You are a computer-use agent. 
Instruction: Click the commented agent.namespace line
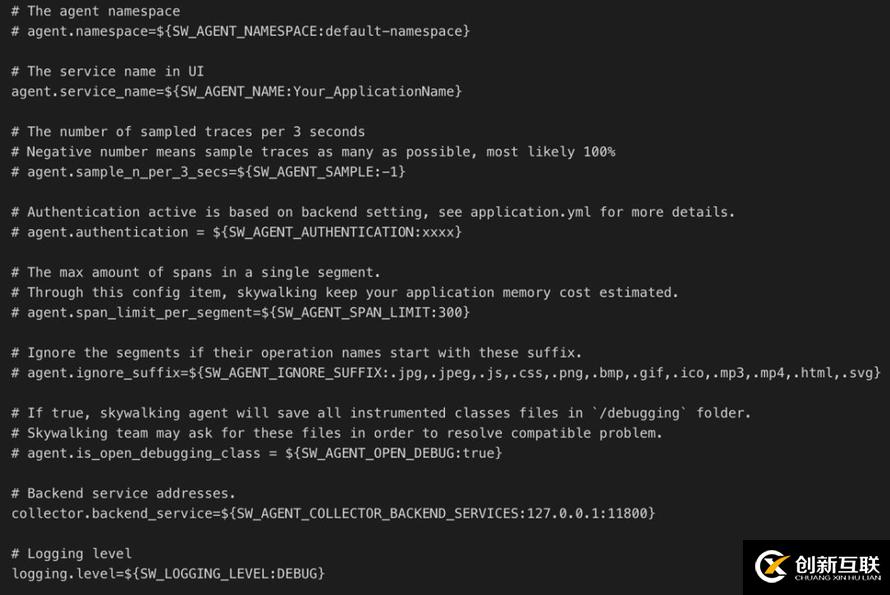[x=240, y=31]
